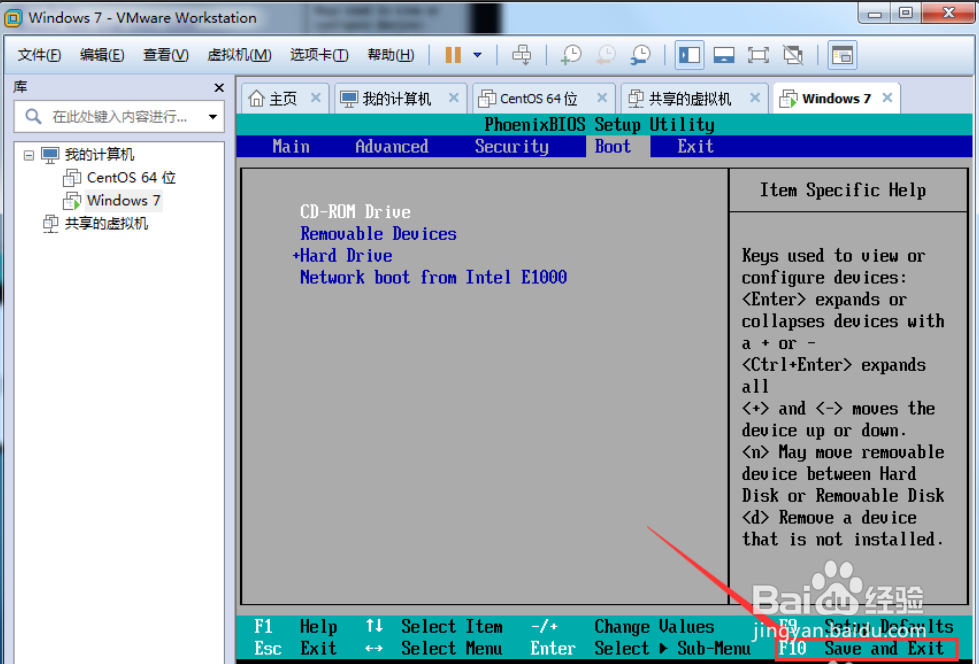Click the send Ctrl+Alt+Del toolbar icon
This screenshot has height=664, width=979.
521,55
